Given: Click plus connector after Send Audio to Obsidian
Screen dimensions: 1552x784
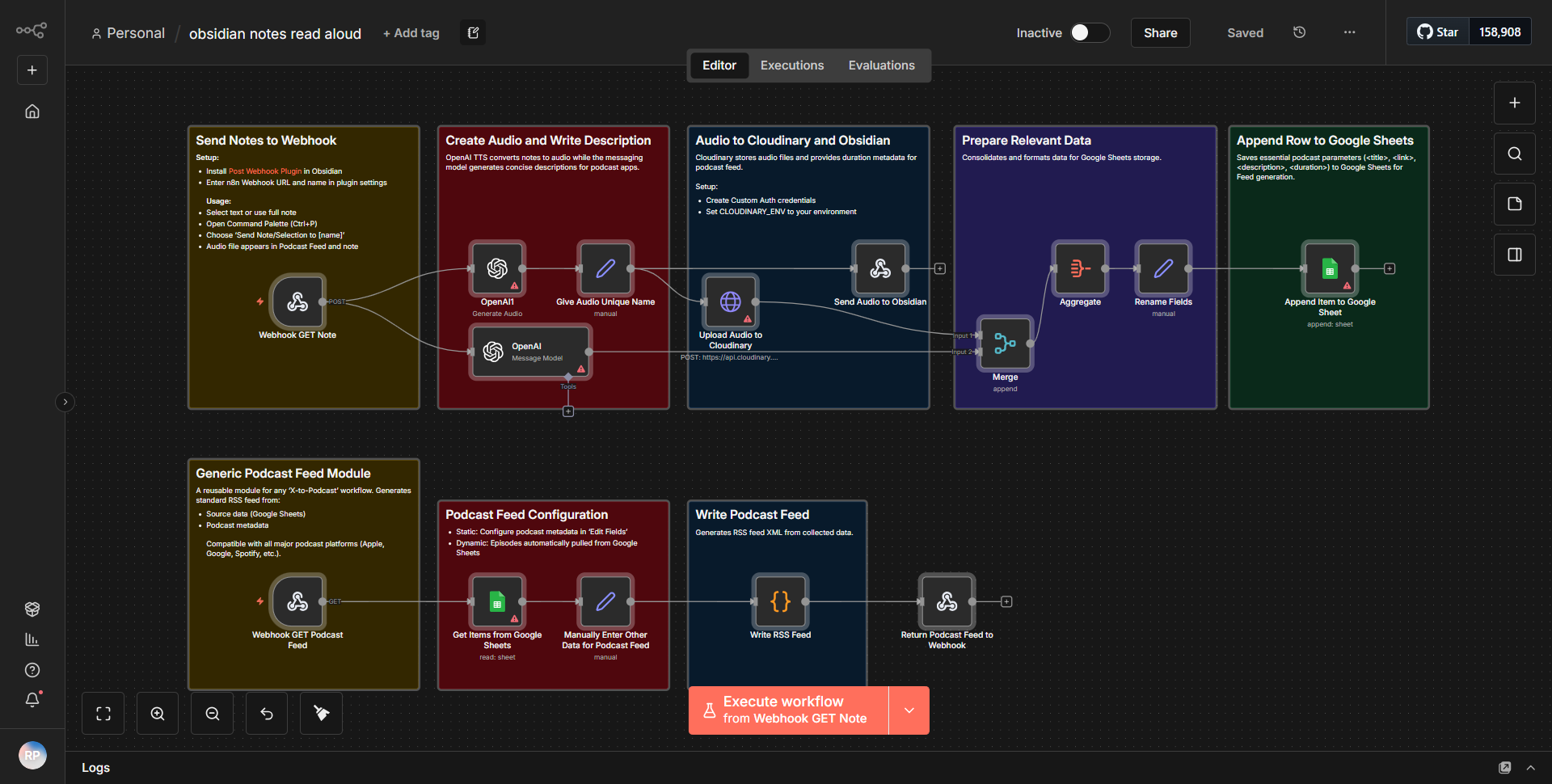Looking at the screenshot, I should 939,268.
